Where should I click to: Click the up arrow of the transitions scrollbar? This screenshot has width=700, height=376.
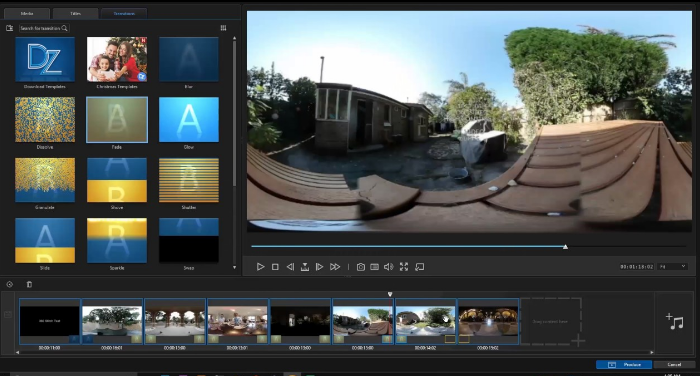(234, 38)
